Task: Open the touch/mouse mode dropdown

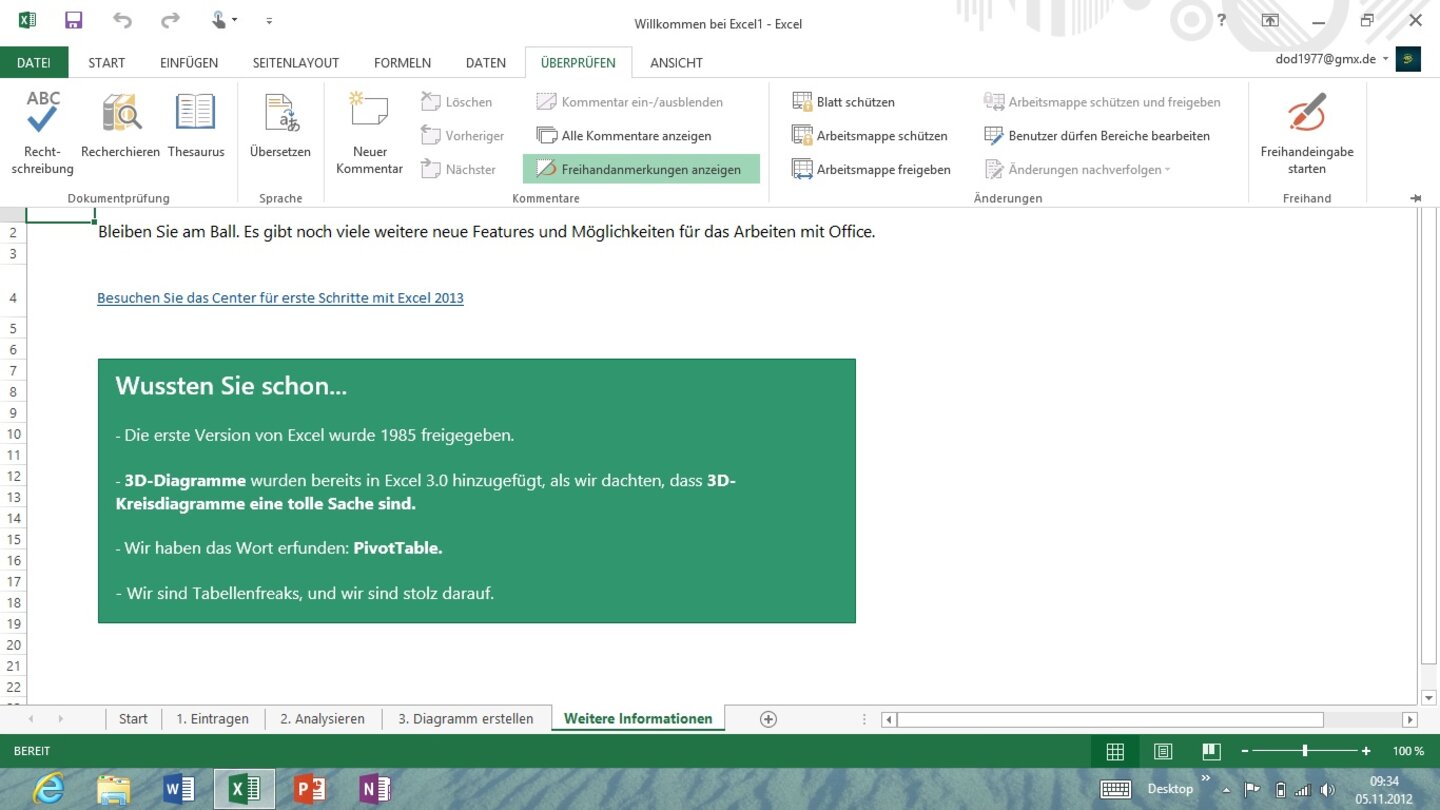Action: click(x=224, y=20)
